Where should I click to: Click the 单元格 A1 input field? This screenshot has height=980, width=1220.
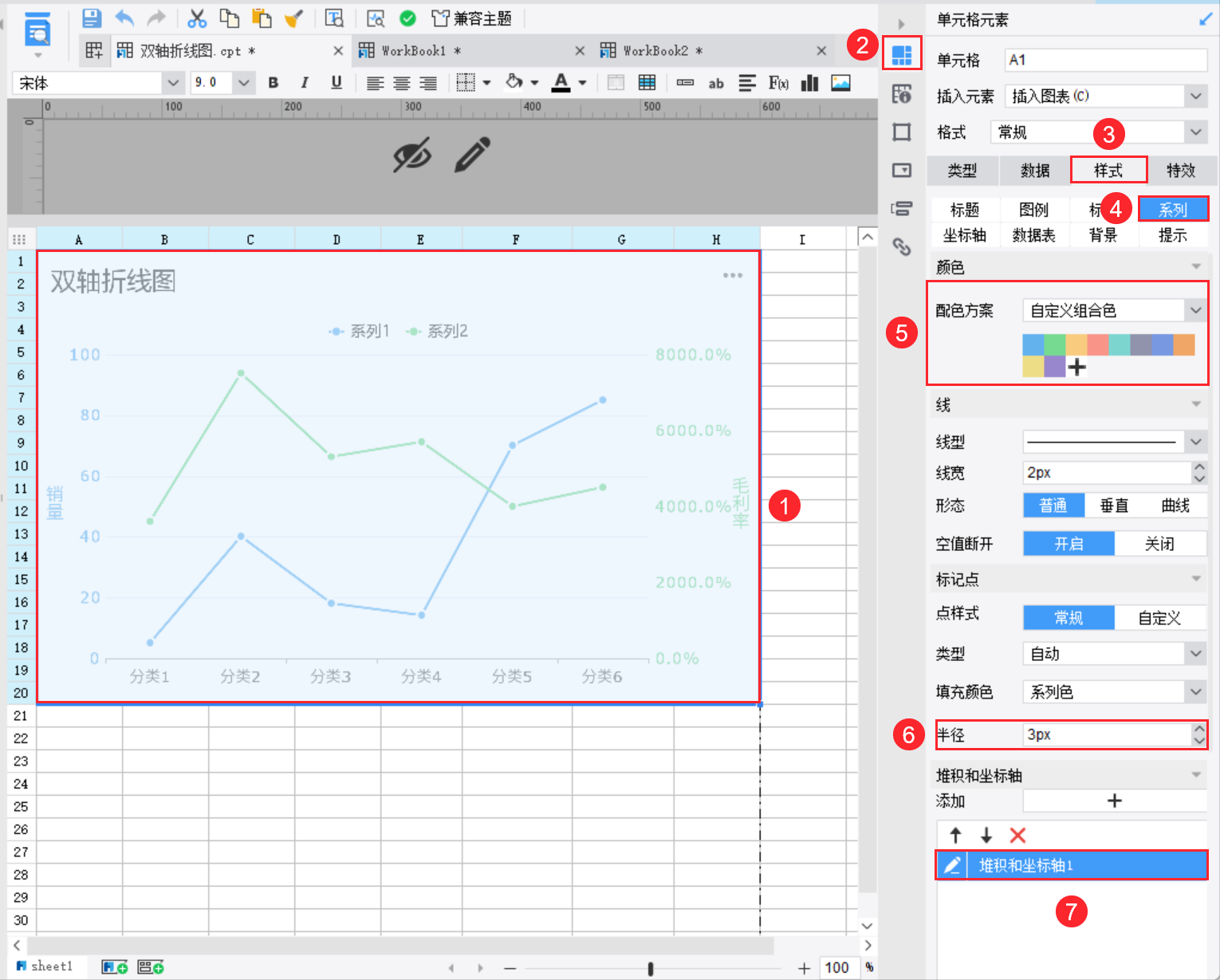click(1106, 60)
